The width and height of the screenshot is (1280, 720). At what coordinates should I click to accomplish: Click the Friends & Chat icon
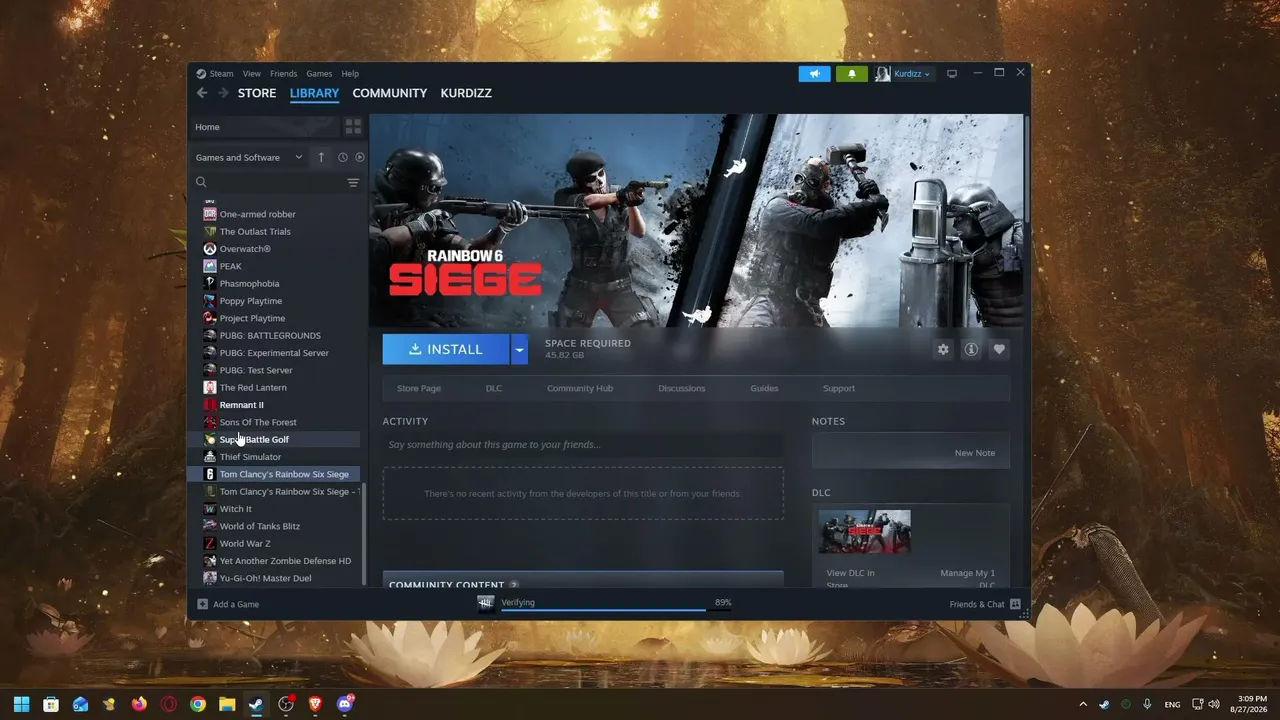[1015, 604]
